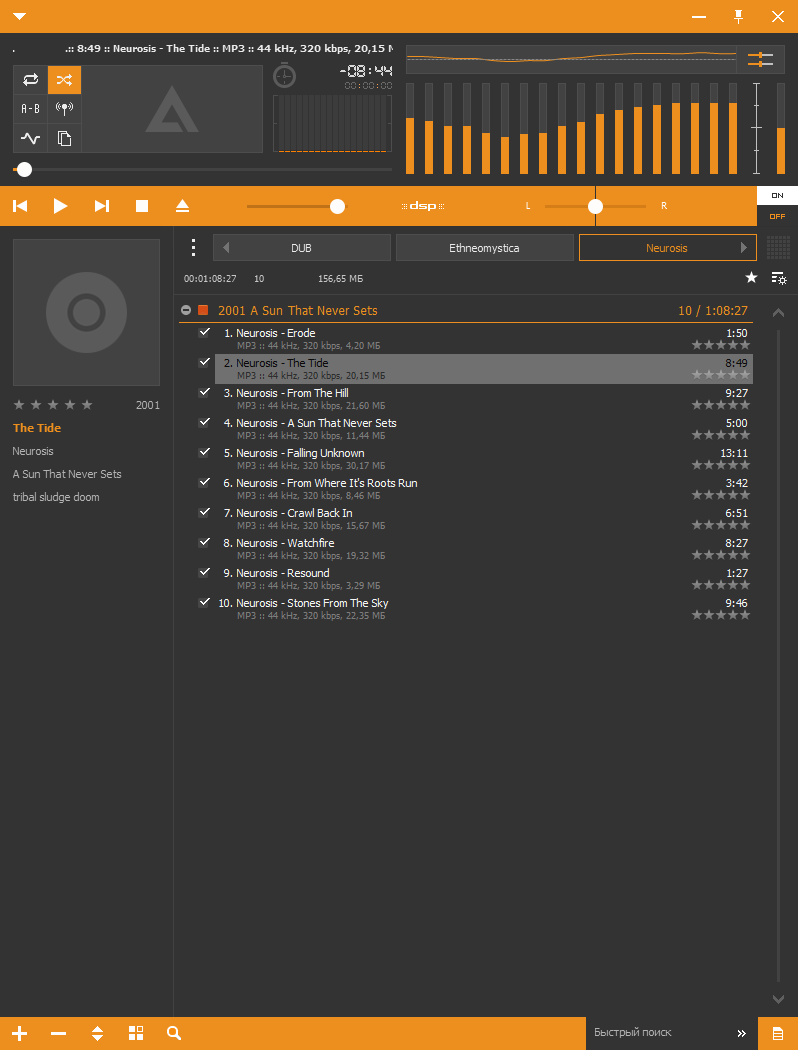Turn the equalizer OFF
The height and width of the screenshot is (1050, 798).
[777, 216]
